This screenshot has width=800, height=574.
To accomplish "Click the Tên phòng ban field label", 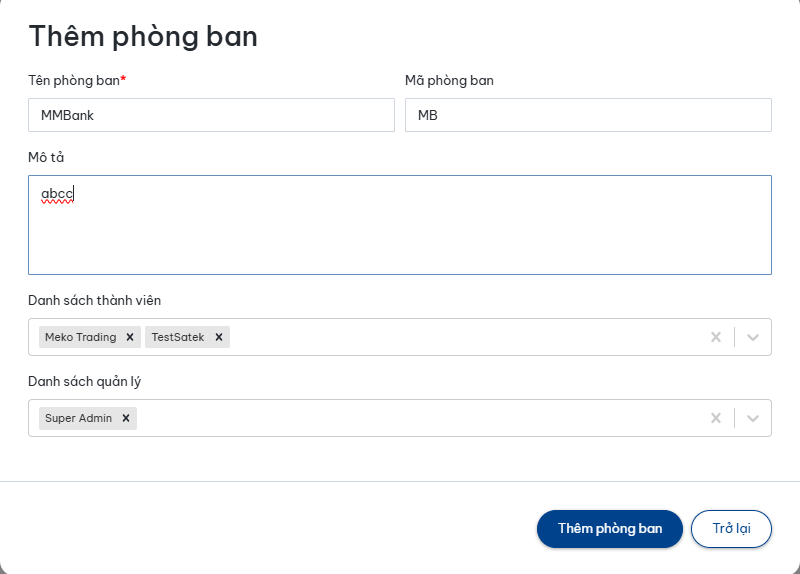I will click(x=76, y=80).
